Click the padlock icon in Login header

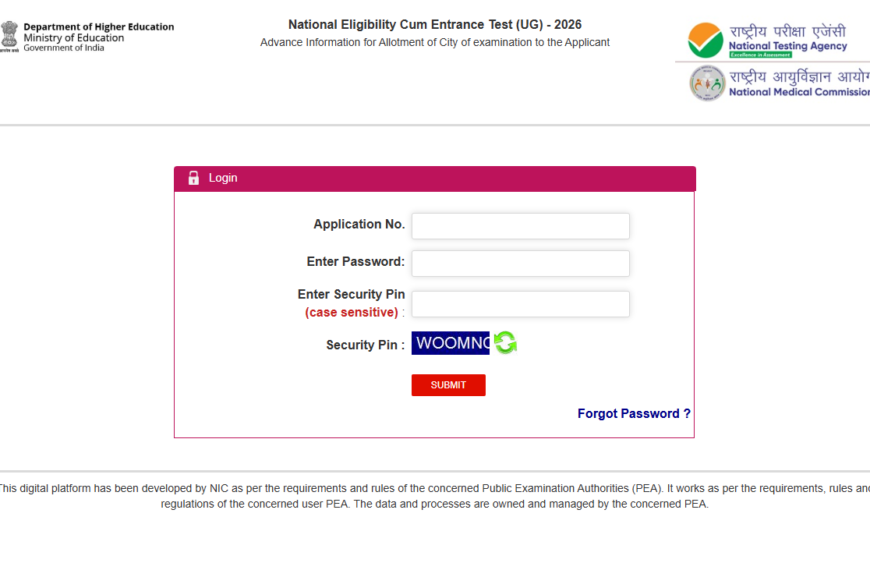(x=194, y=178)
